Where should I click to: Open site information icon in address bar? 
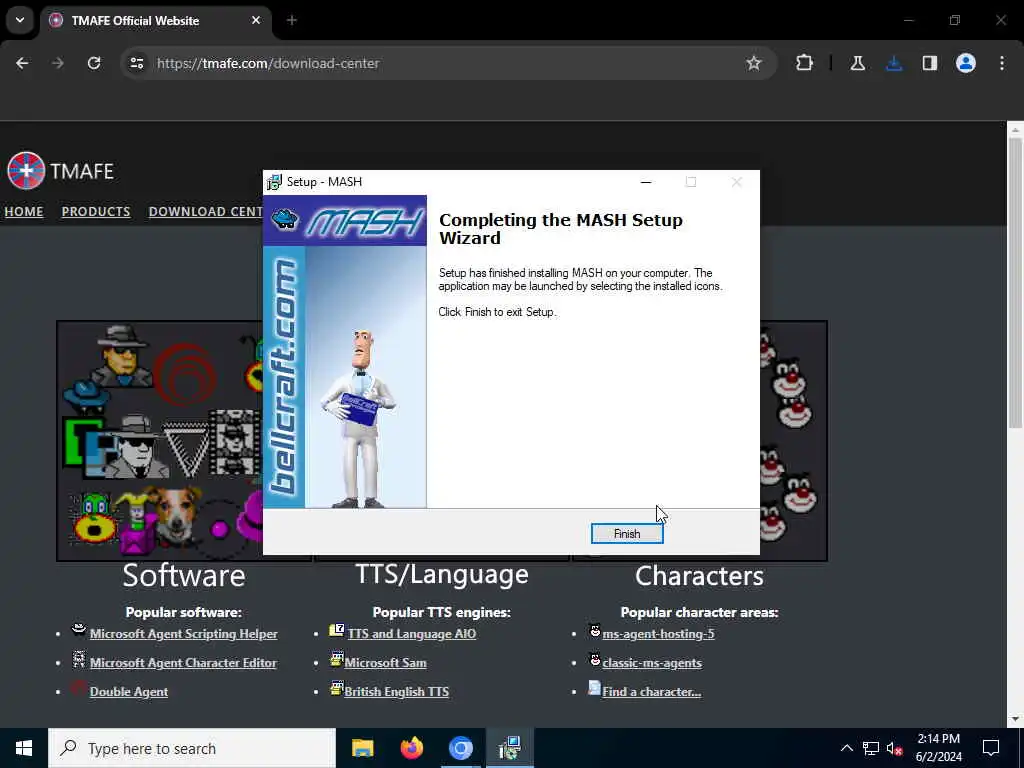pos(136,63)
